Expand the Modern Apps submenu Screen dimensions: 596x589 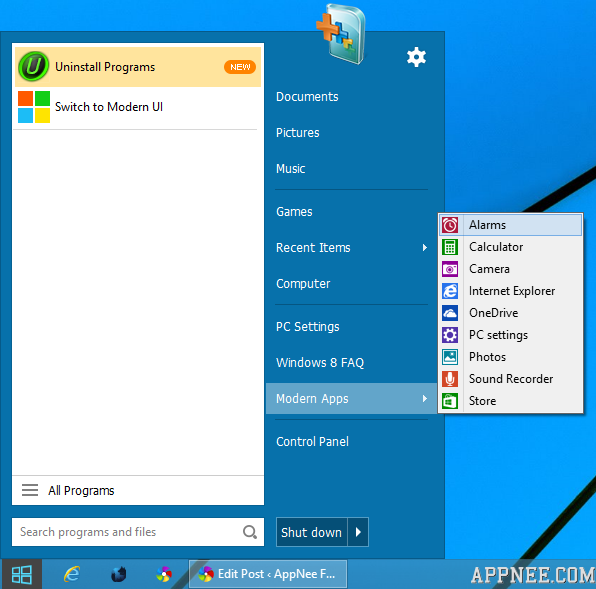tap(351, 399)
